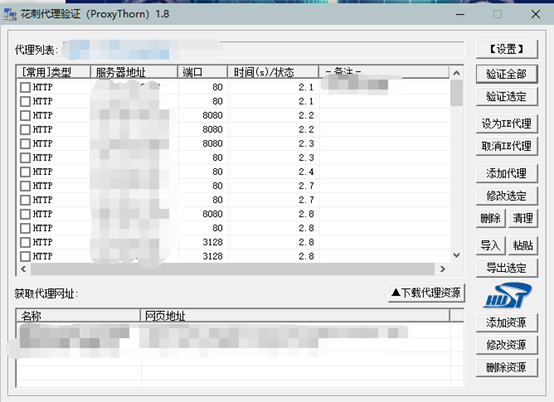Click the HDT logo icon

(507, 295)
